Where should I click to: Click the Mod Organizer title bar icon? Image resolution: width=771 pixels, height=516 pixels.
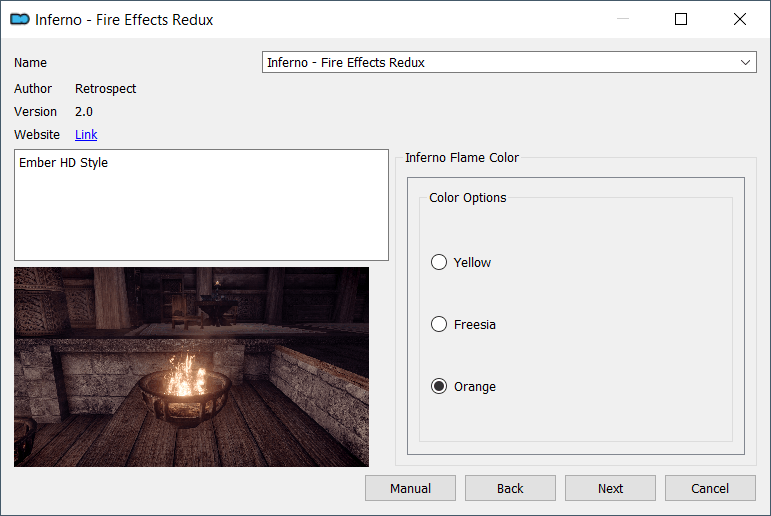click(x=20, y=19)
